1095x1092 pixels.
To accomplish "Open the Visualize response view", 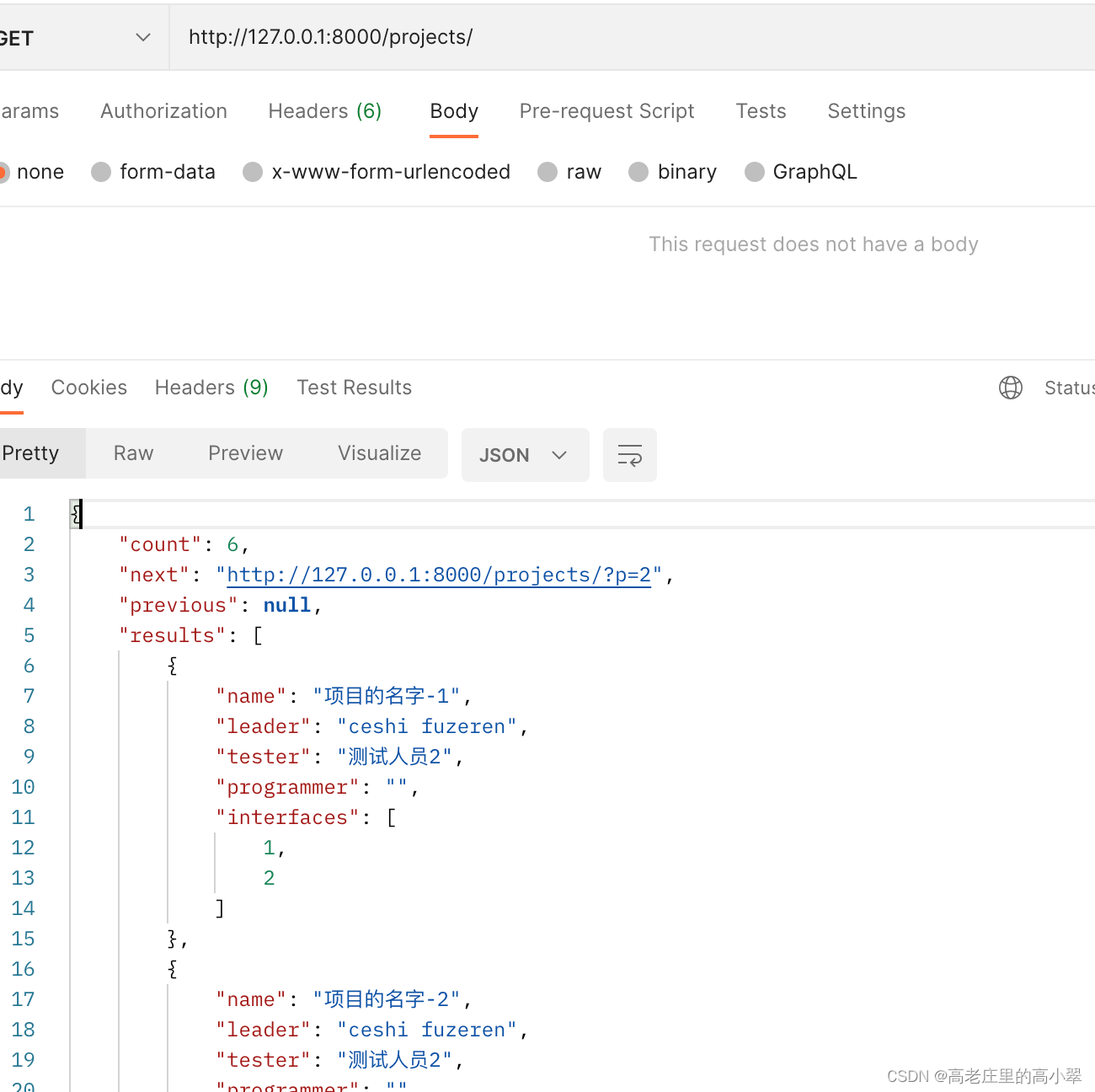I will pos(379,452).
